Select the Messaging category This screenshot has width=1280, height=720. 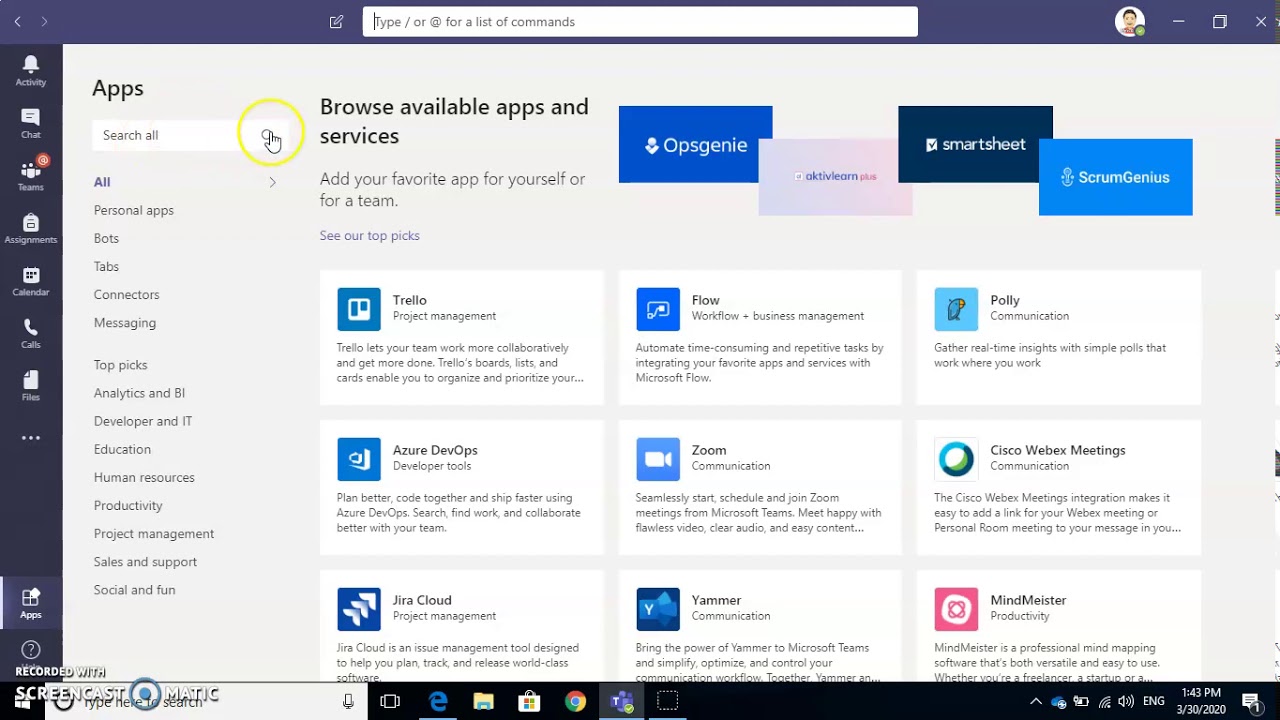click(x=125, y=323)
